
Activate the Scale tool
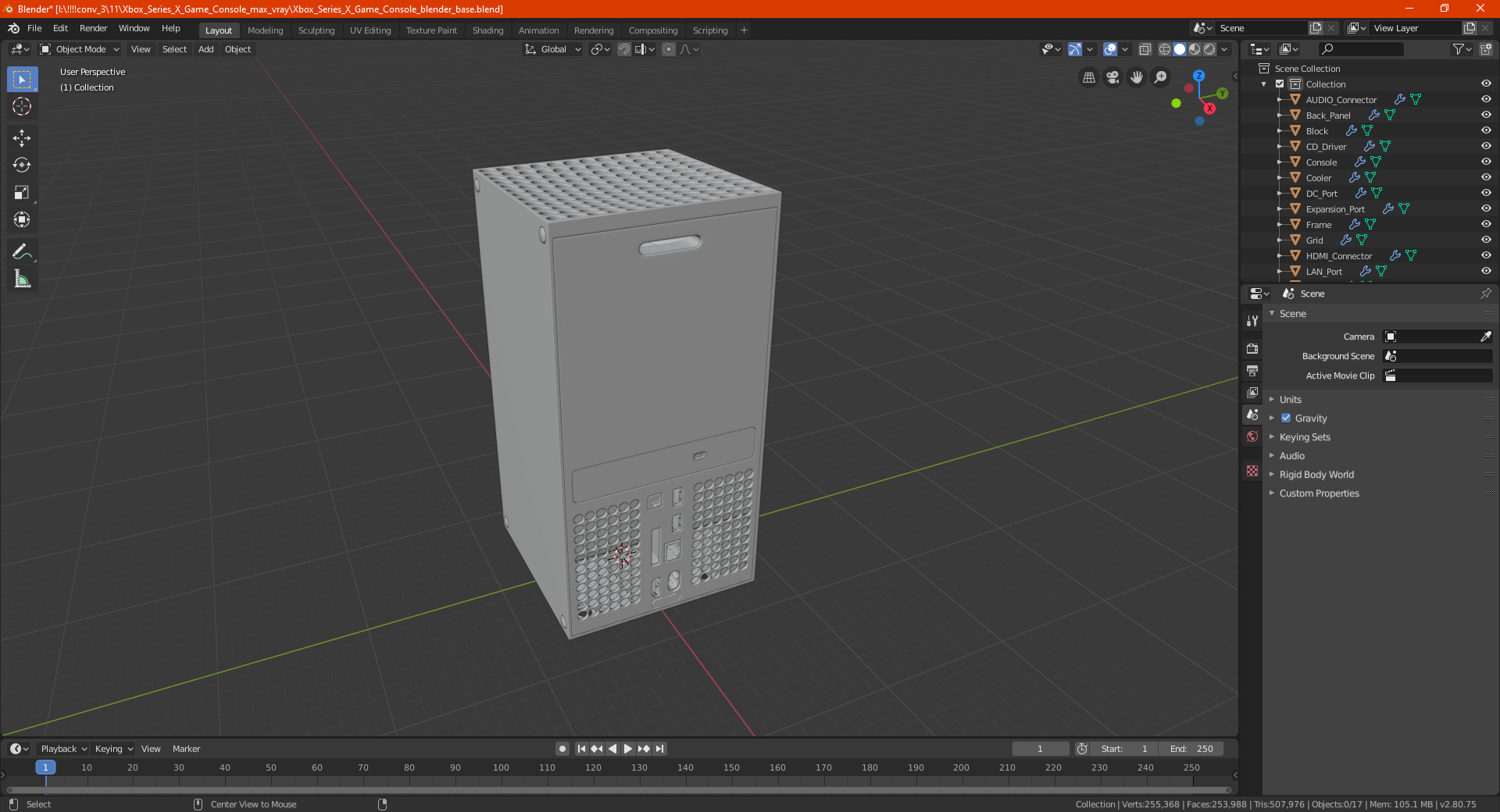(x=22, y=193)
